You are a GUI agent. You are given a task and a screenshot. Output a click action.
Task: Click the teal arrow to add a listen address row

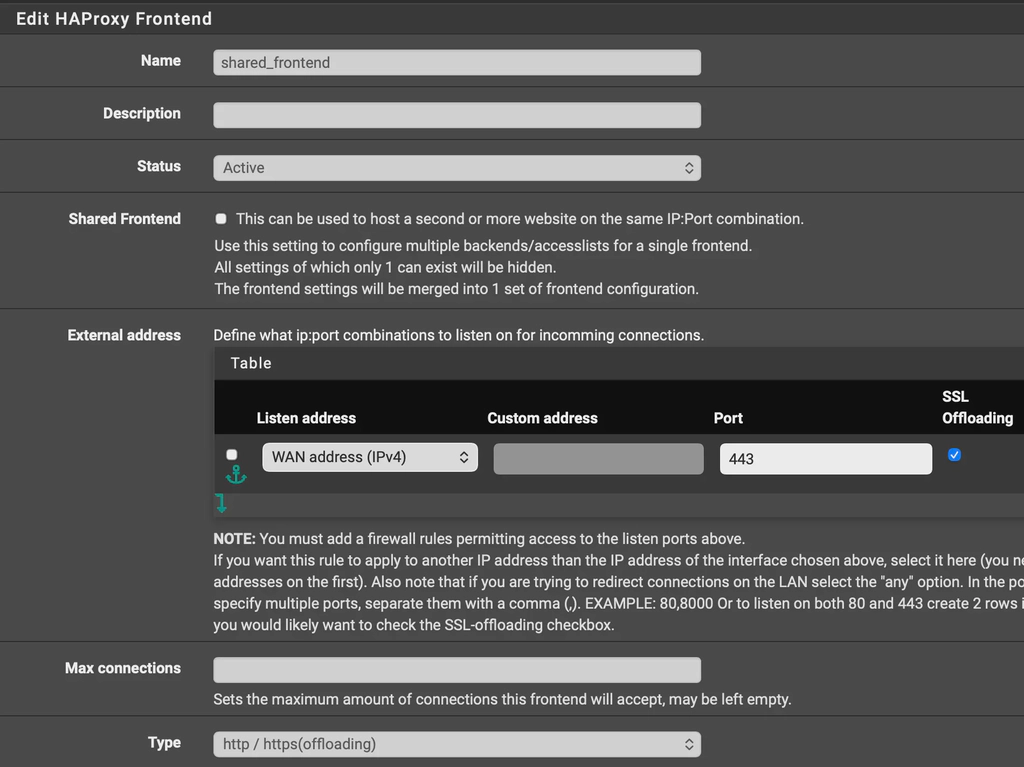[221, 504]
